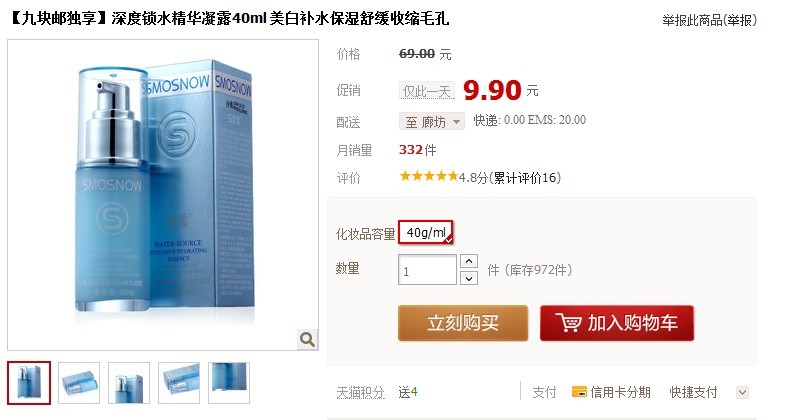Open the 累计评价16 reviews link
791x420 pixels.
[525, 177]
